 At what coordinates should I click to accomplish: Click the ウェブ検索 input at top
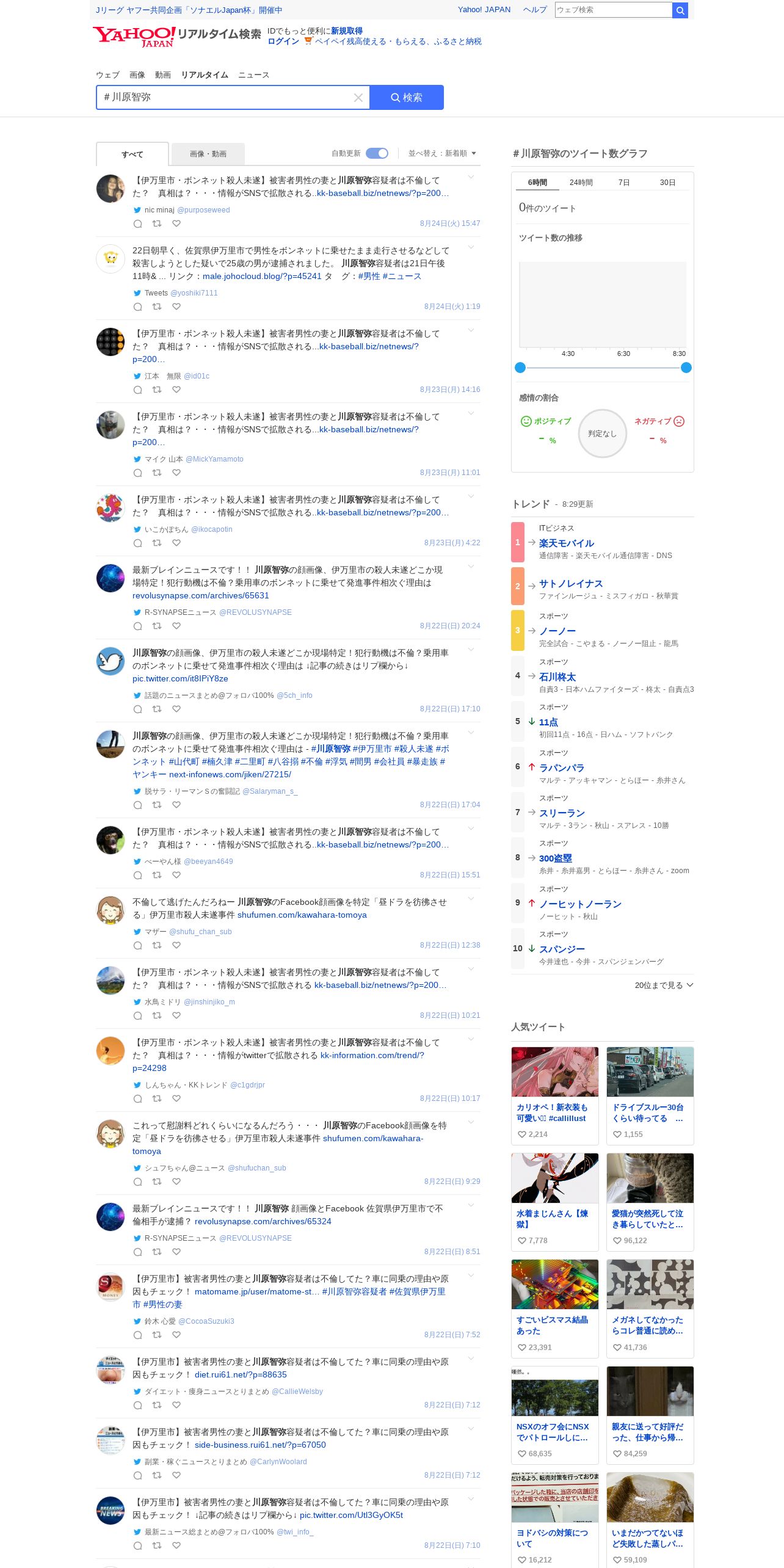coord(613,10)
